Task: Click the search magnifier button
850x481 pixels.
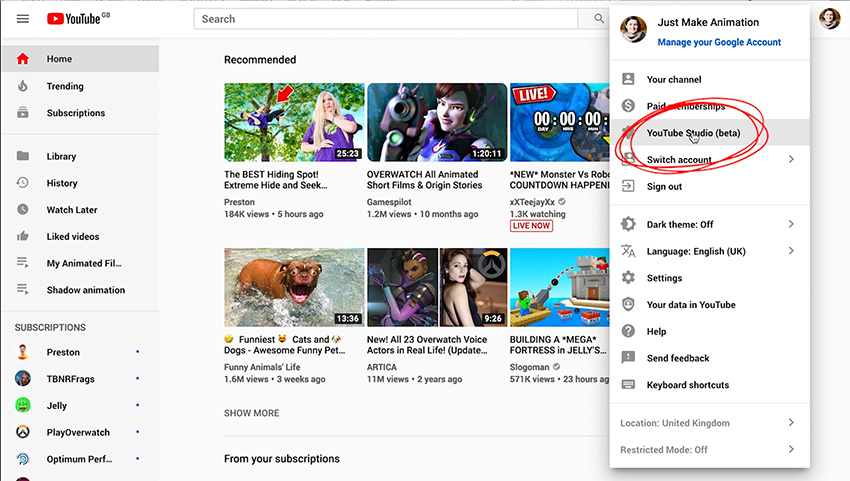Action: pos(598,18)
